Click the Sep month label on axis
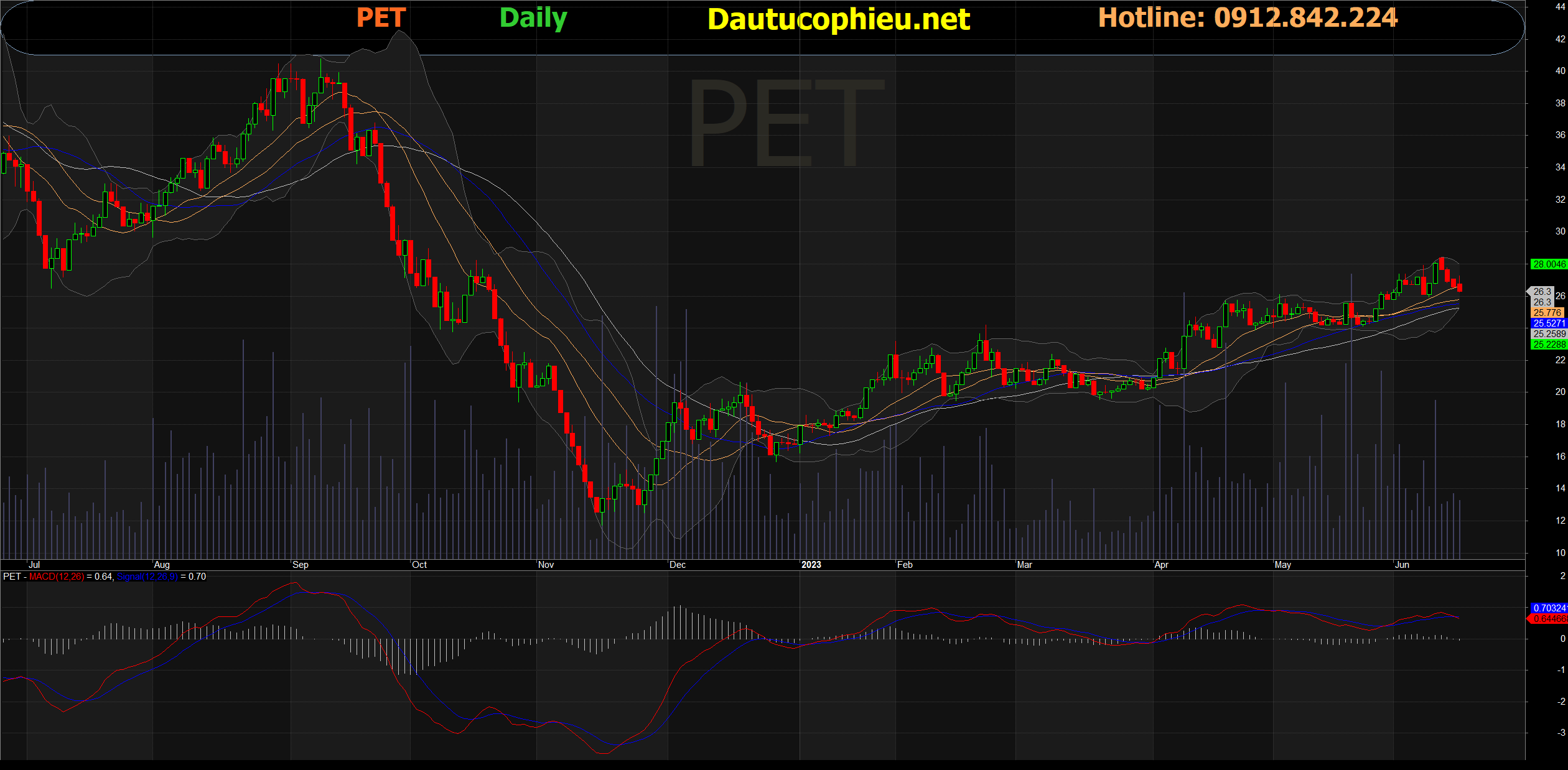Screen dimensions: 1568x770 pyautogui.click(x=301, y=565)
